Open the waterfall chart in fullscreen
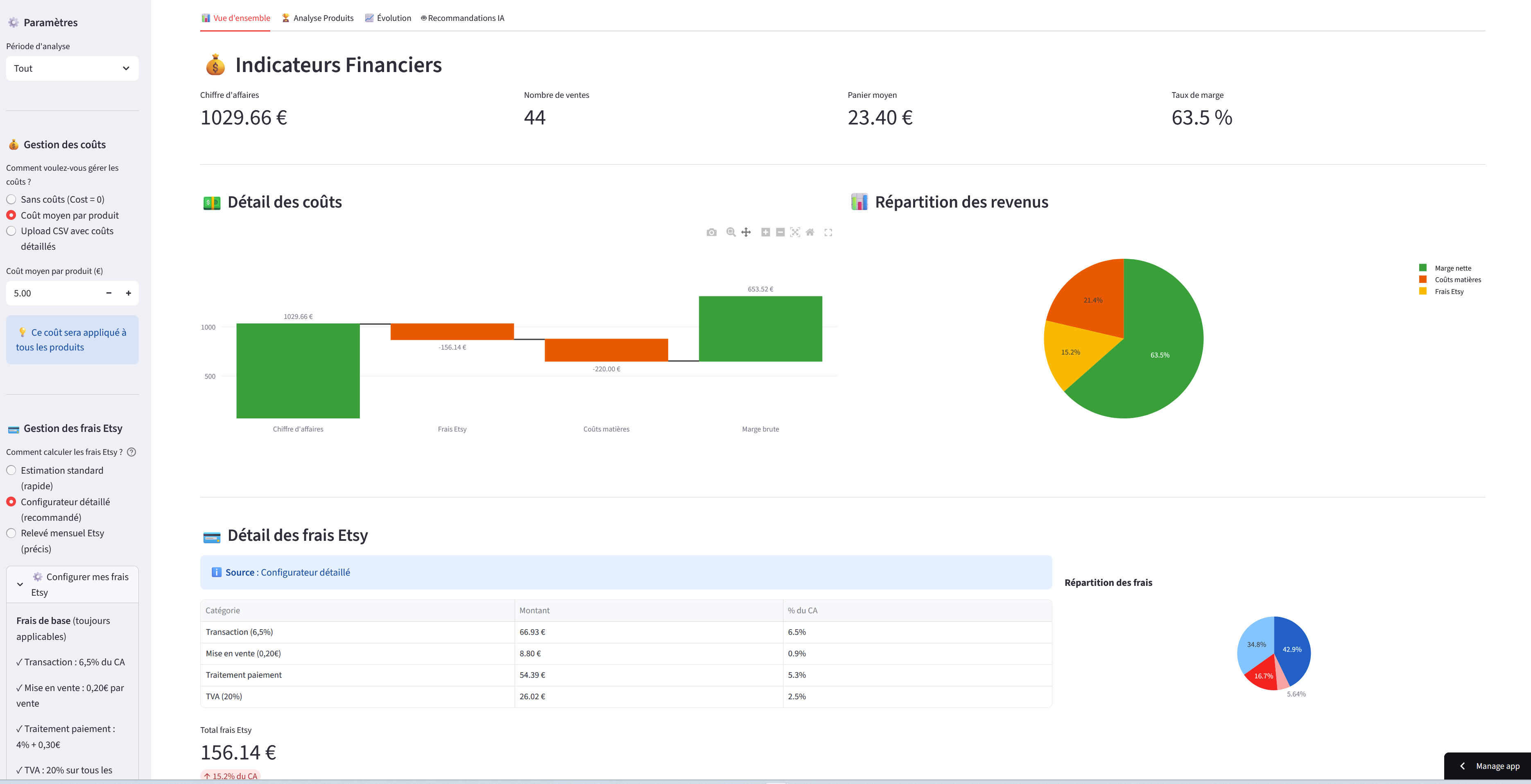Image resolution: width=1531 pixels, height=784 pixels. pos(828,233)
